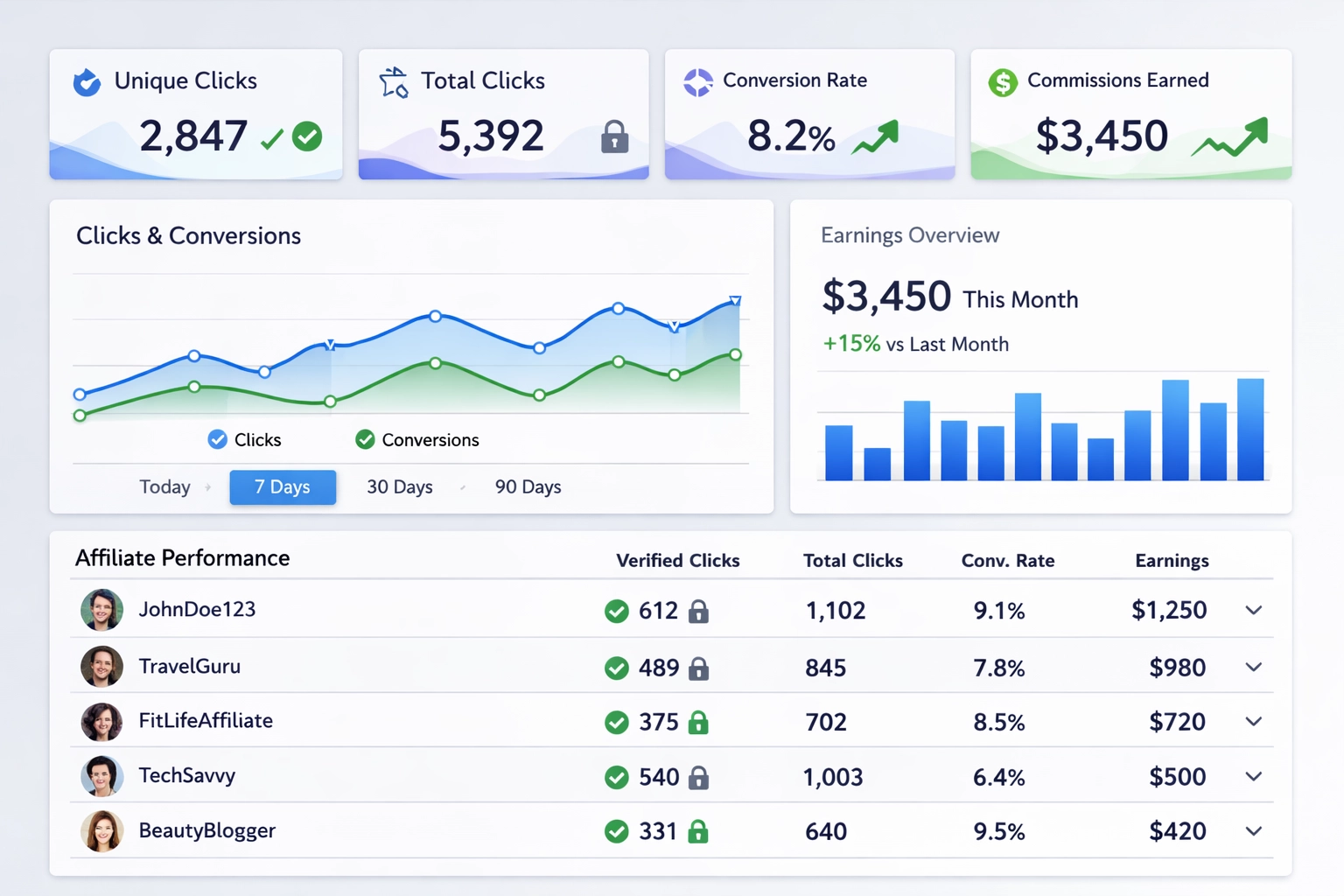This screenshot has width=1344, height=896.
Task: Click the Unique Clicks shield checkmark icon
Action: [x=87, y=82]
